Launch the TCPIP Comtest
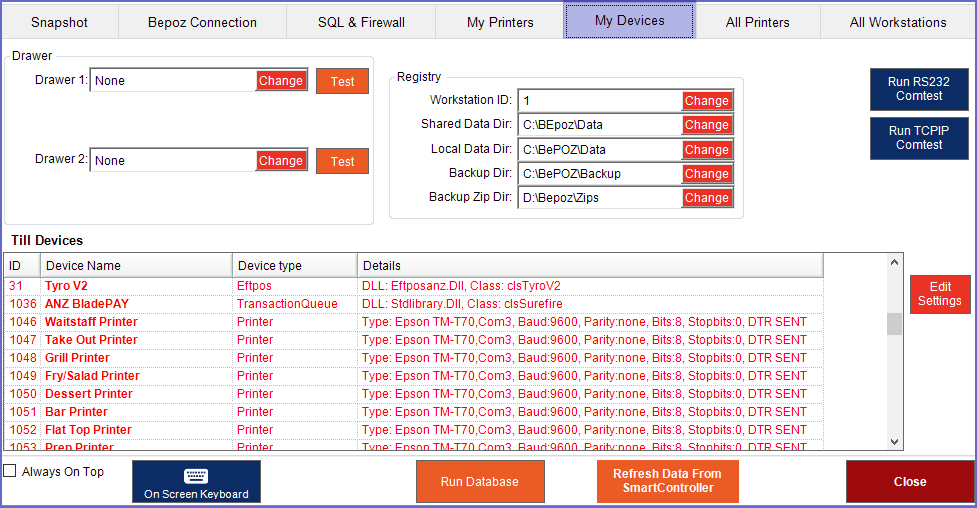Image resolution: width=977 pixels, height=508 pixels. pyautogui.click(x=918, y=138)
